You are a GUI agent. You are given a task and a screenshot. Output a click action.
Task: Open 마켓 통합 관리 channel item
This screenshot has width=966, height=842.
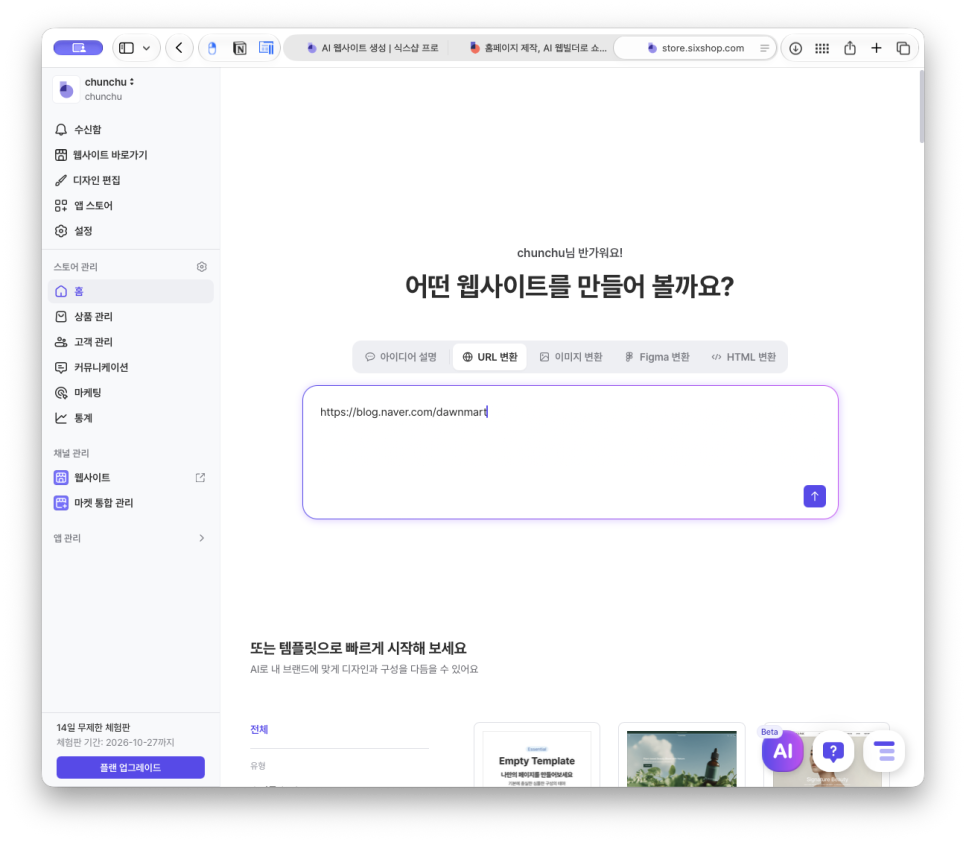click(x=94, y=503)
